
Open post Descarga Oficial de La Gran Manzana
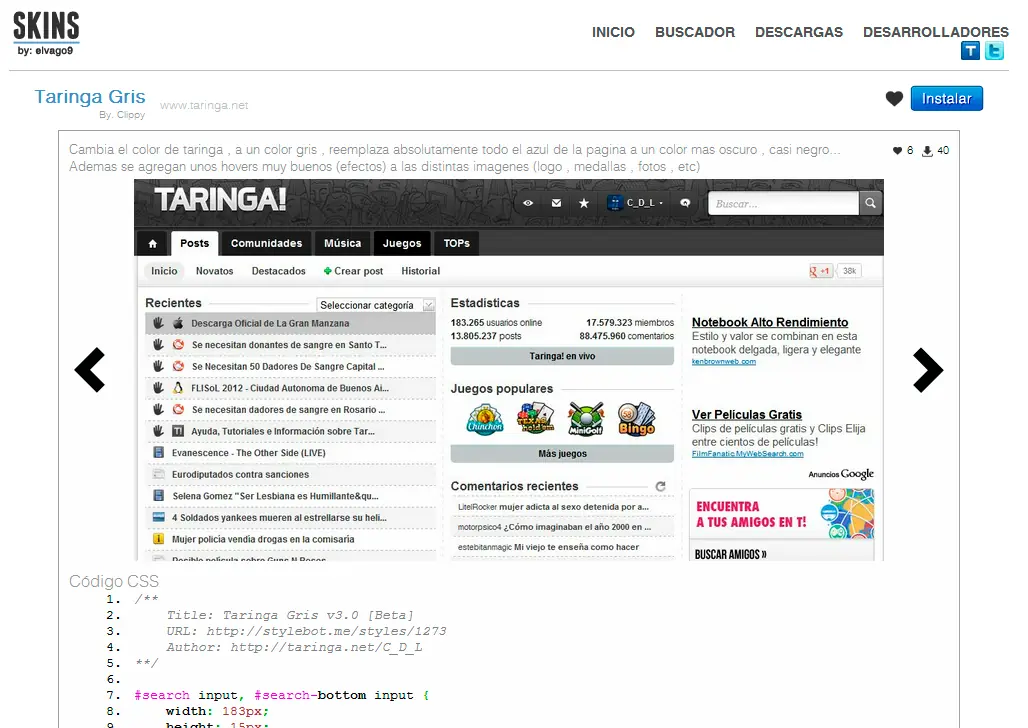(270, 323)
